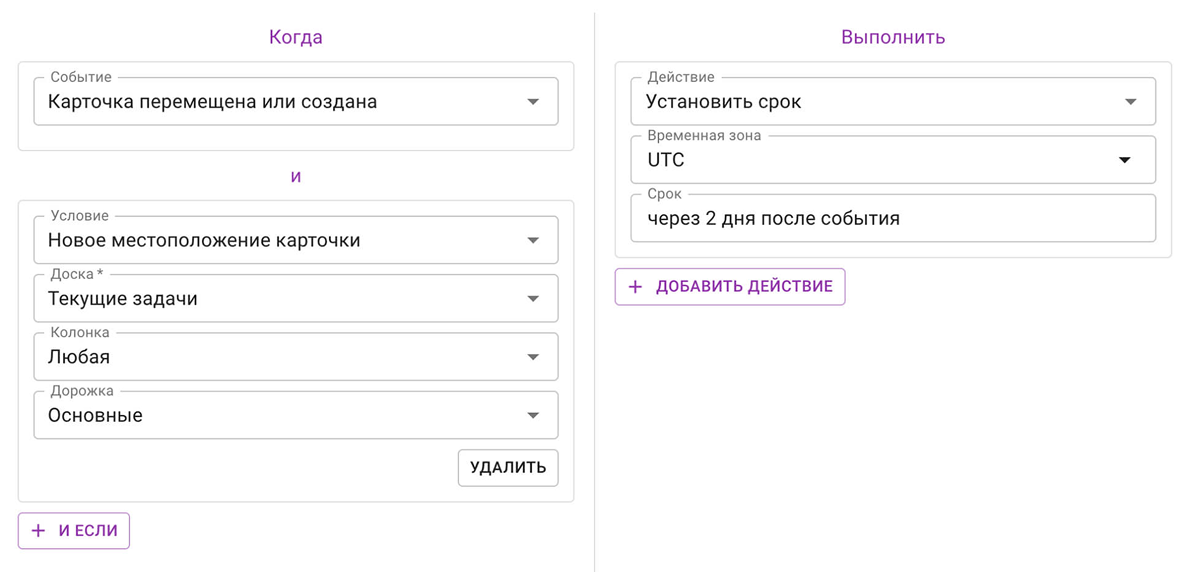Click the ДОБАВИТЬ ДЕЙСТВИЕ button
The width and height of the screenshot is (1188, 586).
[730, 287]
